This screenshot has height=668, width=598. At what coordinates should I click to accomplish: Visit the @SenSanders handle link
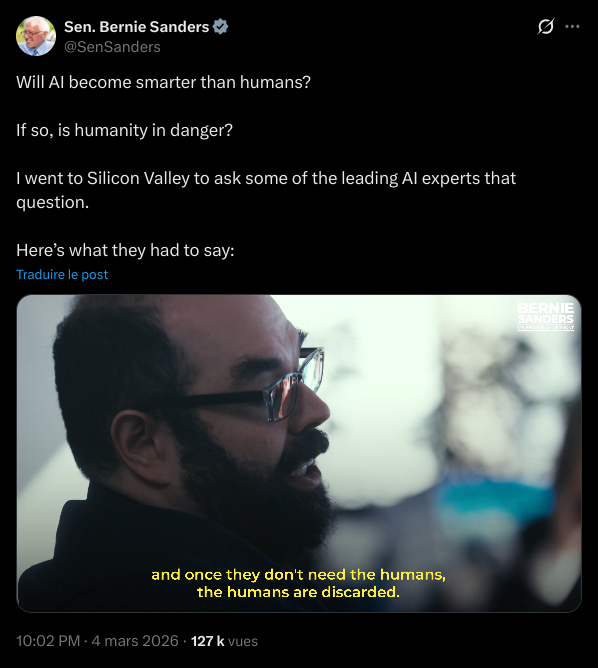coord(112,47)
